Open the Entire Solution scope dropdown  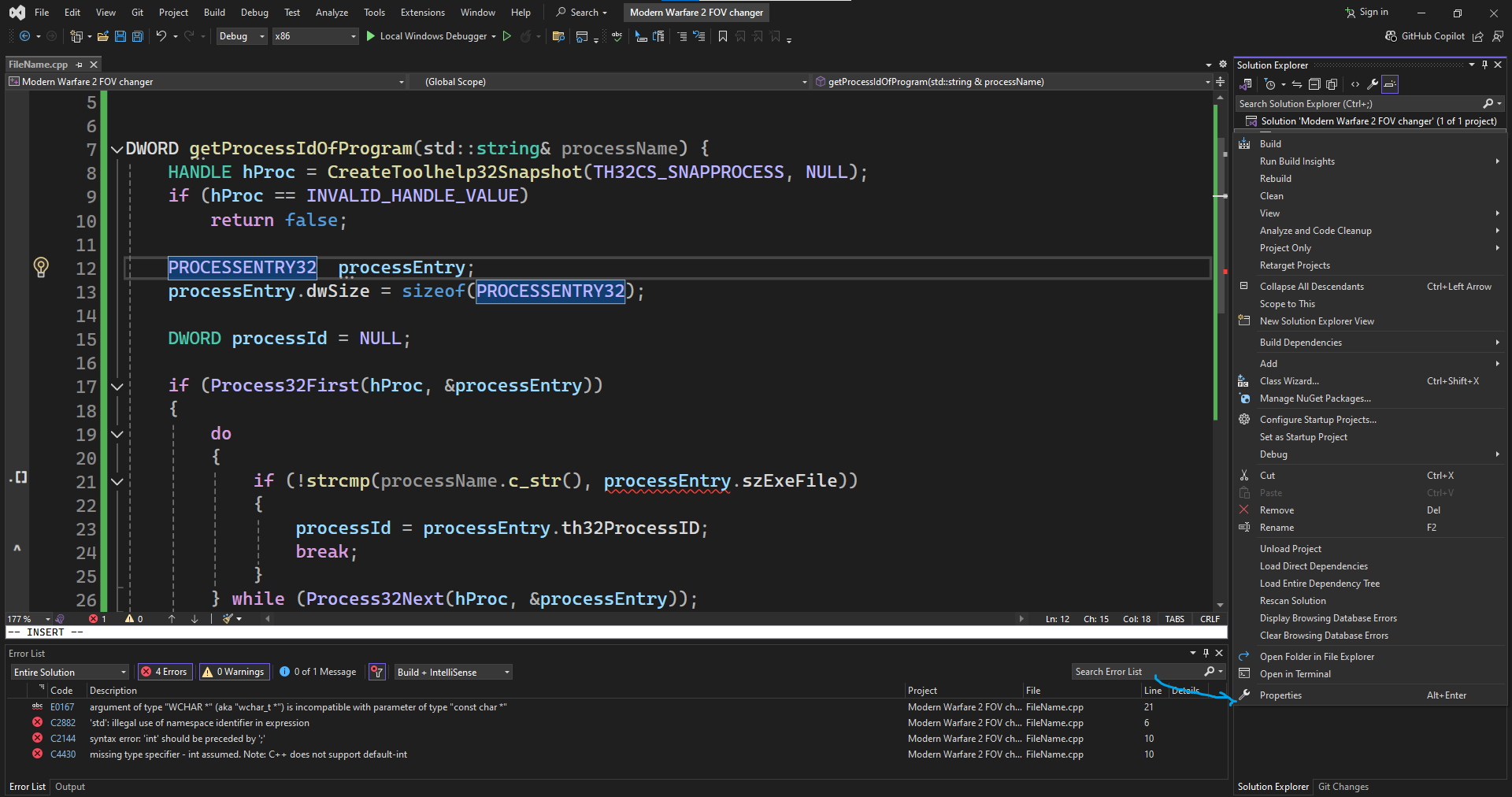(x=69, y=672)
